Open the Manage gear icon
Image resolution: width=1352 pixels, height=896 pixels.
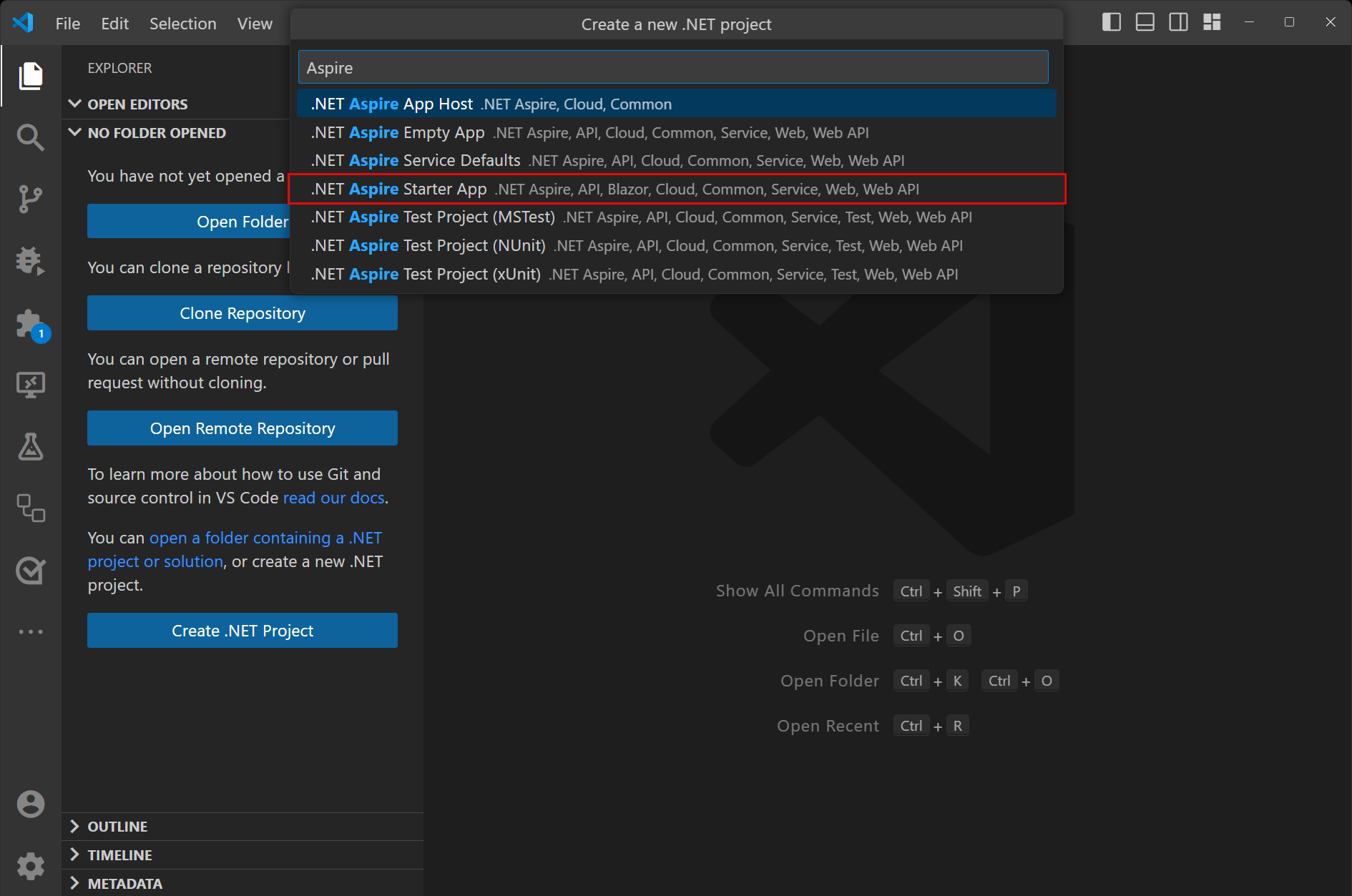click(x=30, y=866)
